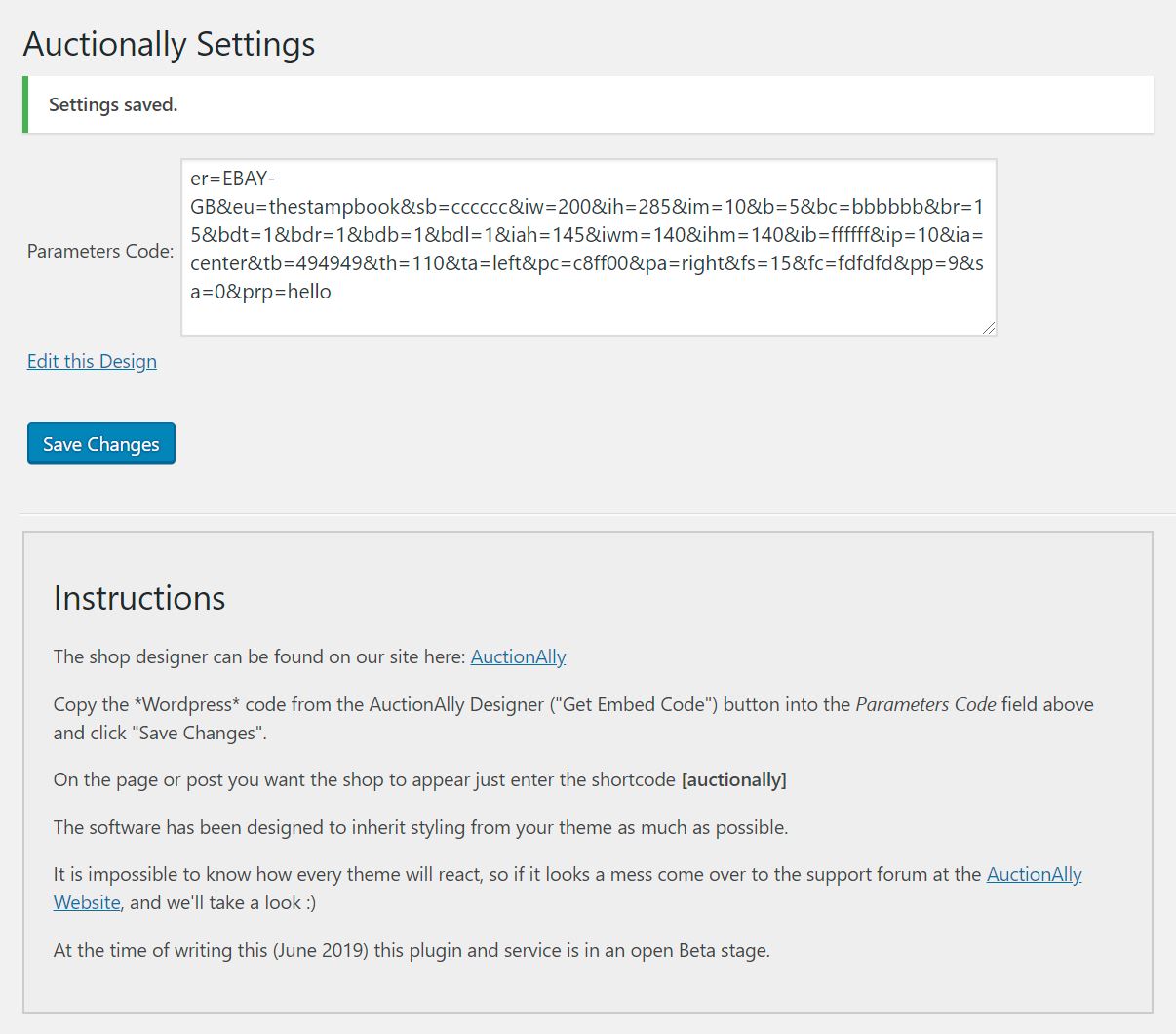Click the Auctionally Settings page heading

pyautogui.click(x=169, y=44)
